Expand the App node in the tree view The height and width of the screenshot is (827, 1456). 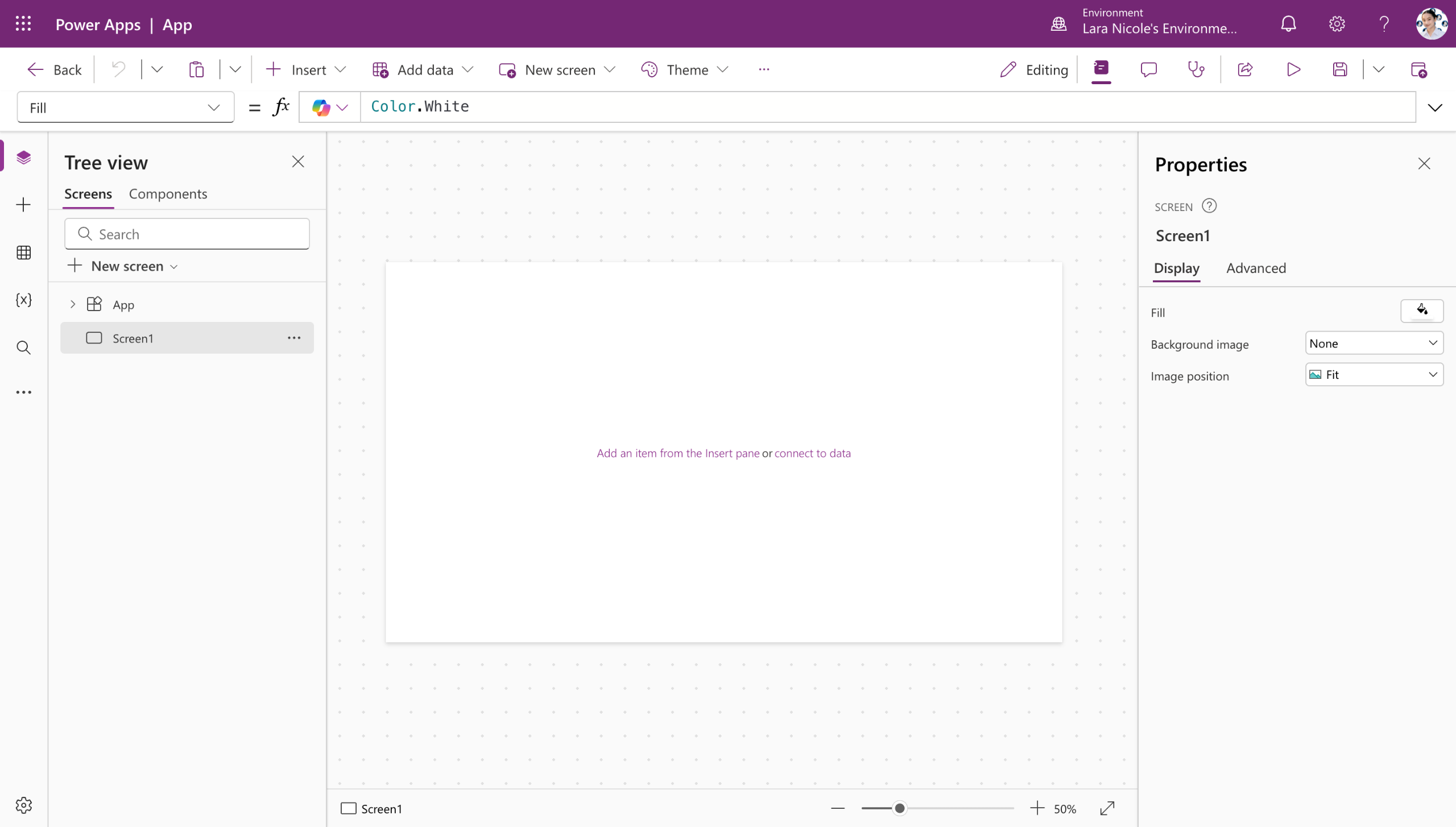(x=73, y=304)
